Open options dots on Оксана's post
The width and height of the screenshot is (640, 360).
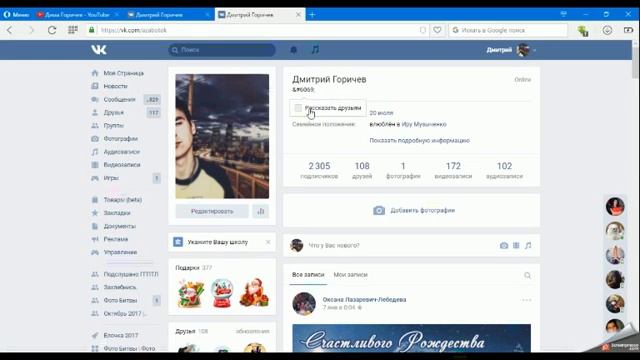coord(526,300)
